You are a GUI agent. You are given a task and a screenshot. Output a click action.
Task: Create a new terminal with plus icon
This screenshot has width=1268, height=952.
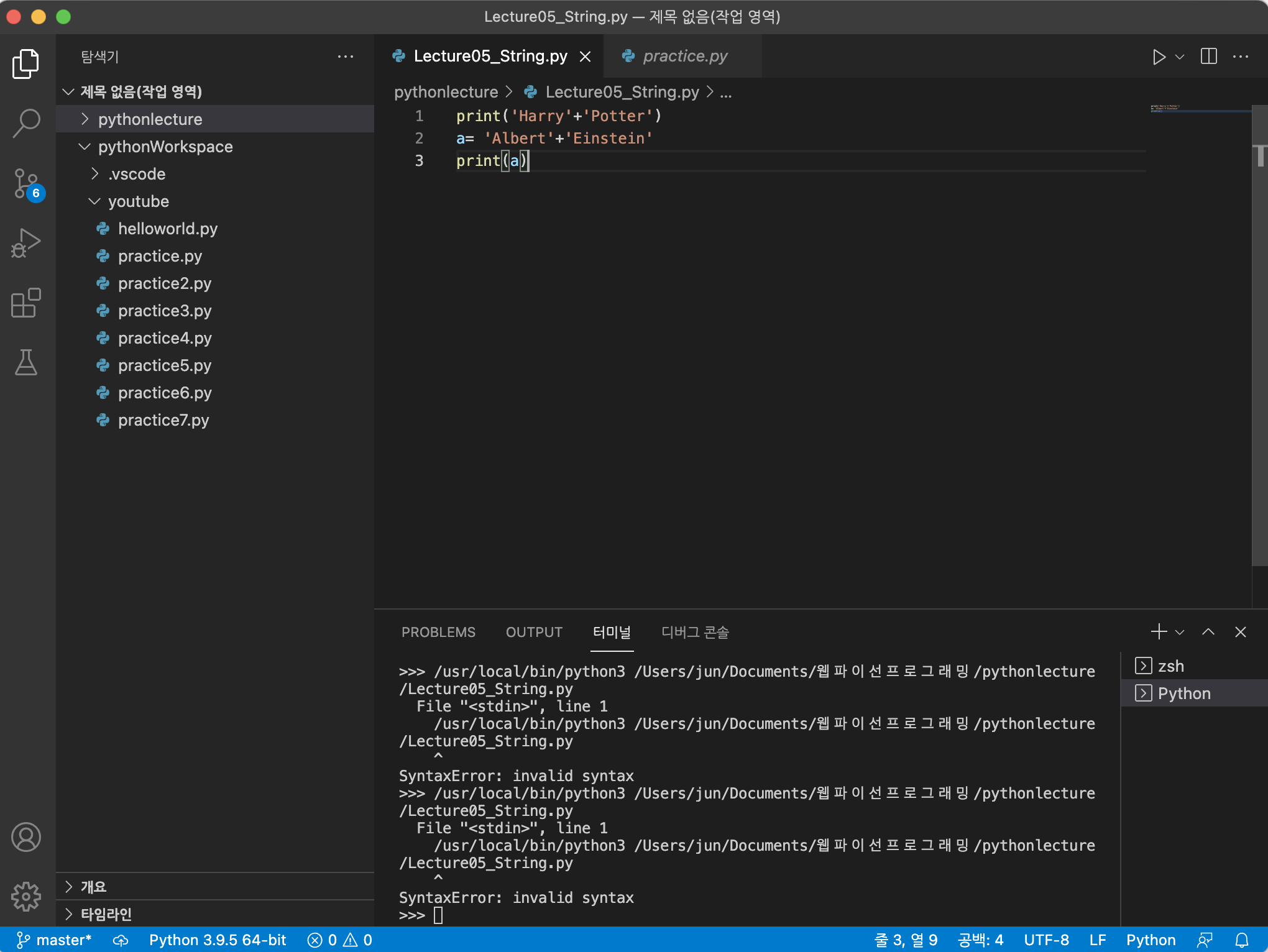tap(1159, 632)
